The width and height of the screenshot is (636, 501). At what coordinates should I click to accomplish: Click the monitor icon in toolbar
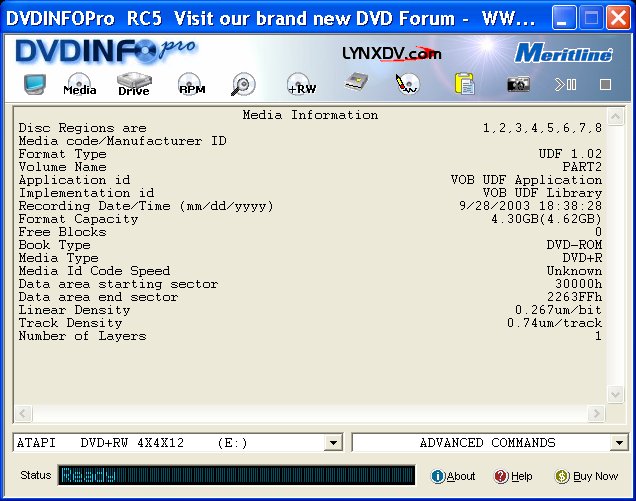pyautogui.click(x=34, y=84)
